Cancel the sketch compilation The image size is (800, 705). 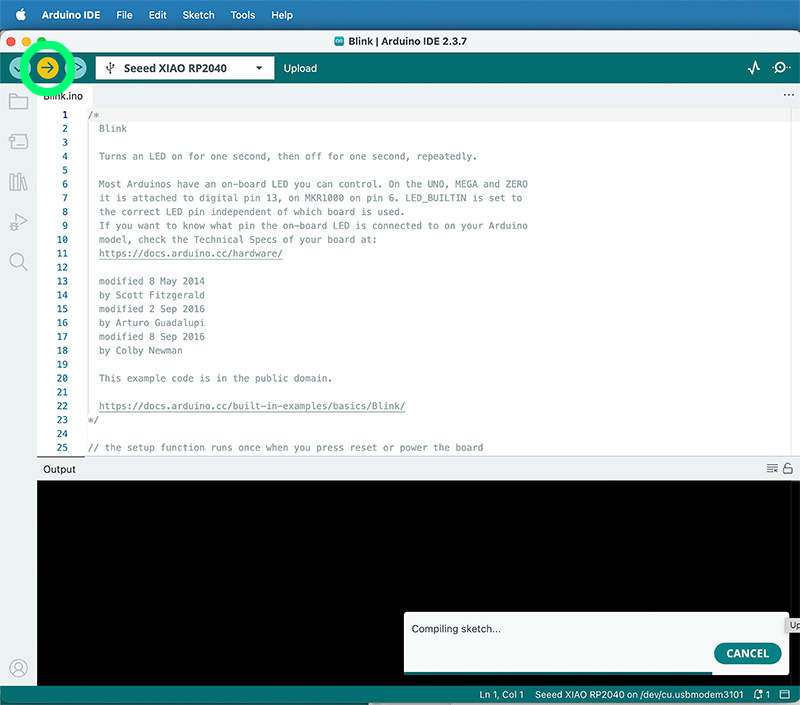click(747, 653)
